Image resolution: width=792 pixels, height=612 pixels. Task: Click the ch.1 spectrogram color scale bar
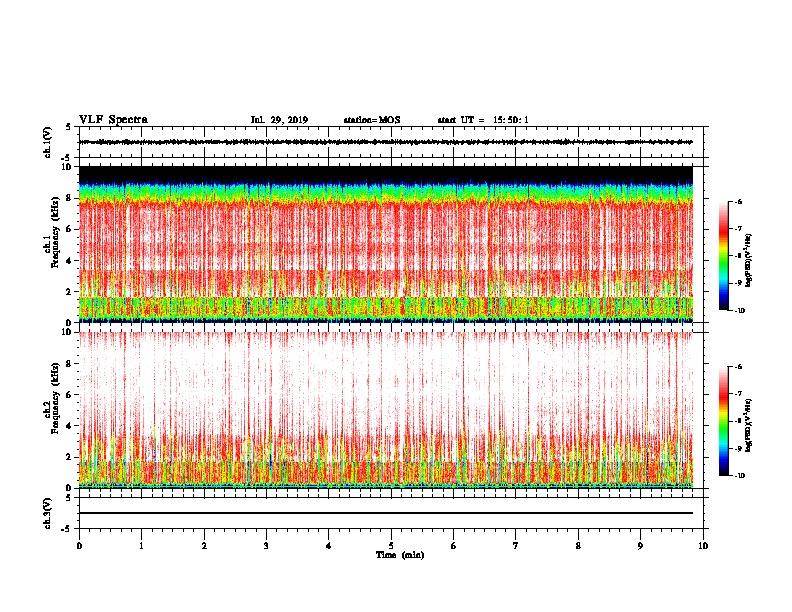(723, 256)
